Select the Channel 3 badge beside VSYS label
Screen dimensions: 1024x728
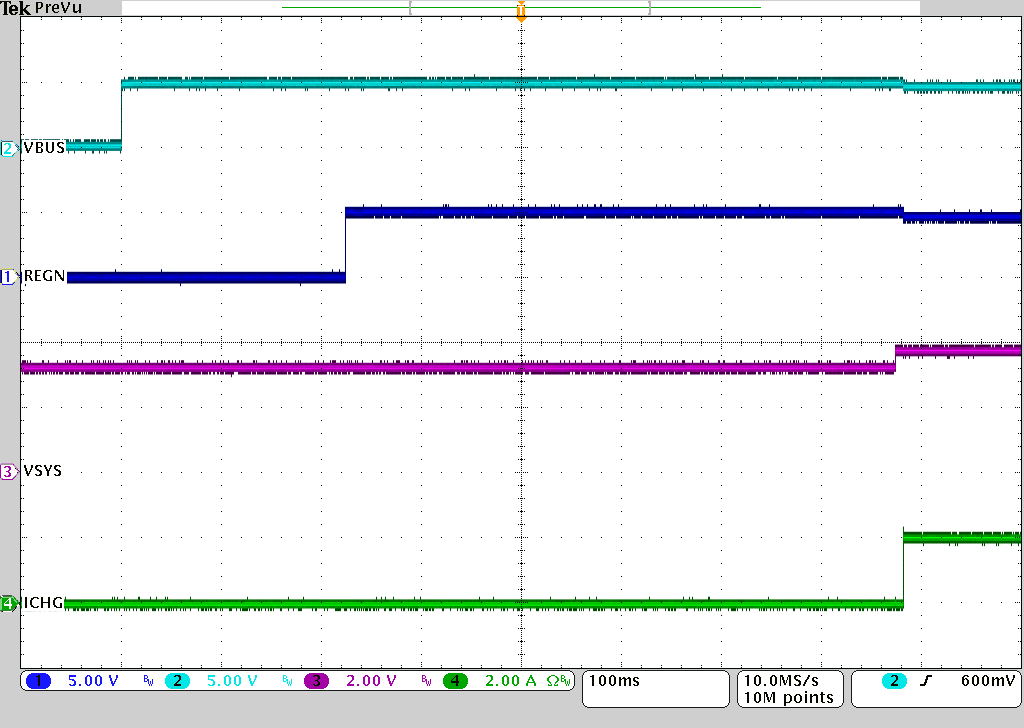(x=8, y=471)
